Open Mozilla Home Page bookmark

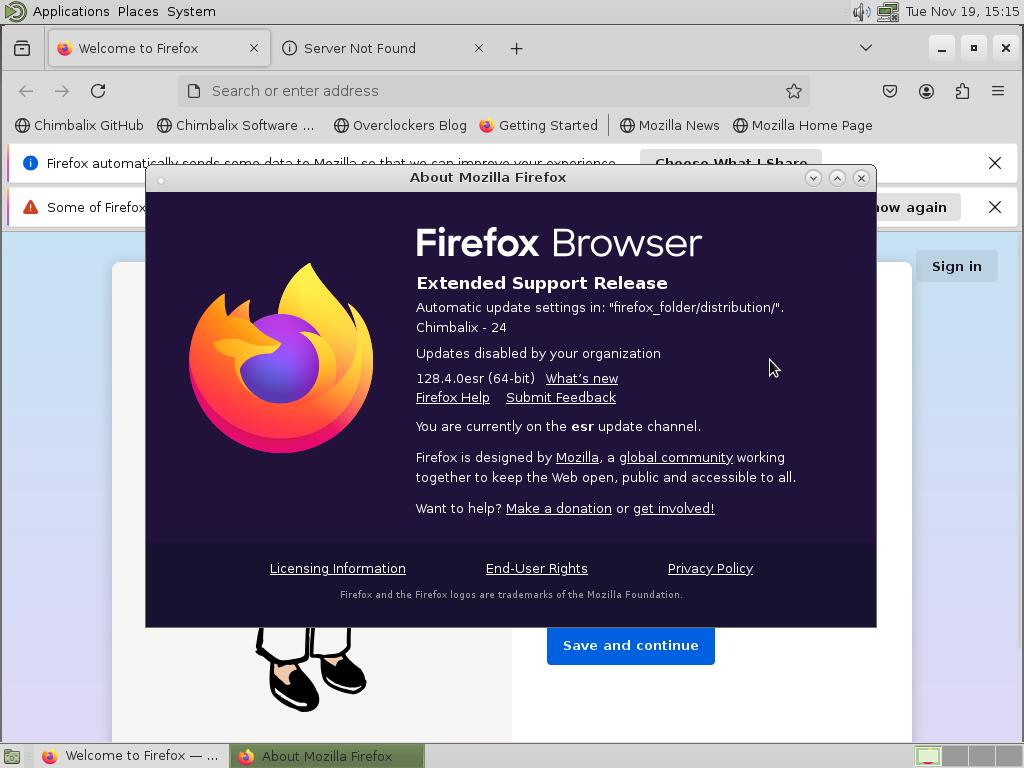click(x=803, y=125)
